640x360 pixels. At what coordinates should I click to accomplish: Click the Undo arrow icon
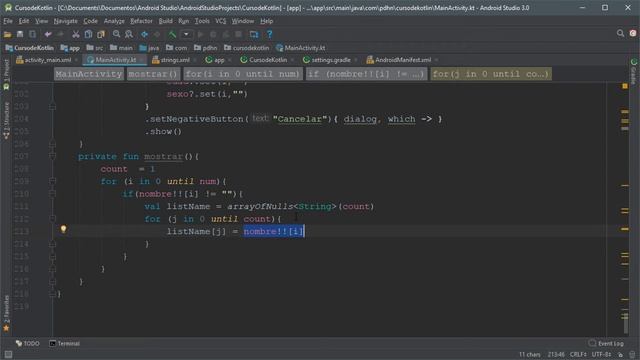point(48,34)
